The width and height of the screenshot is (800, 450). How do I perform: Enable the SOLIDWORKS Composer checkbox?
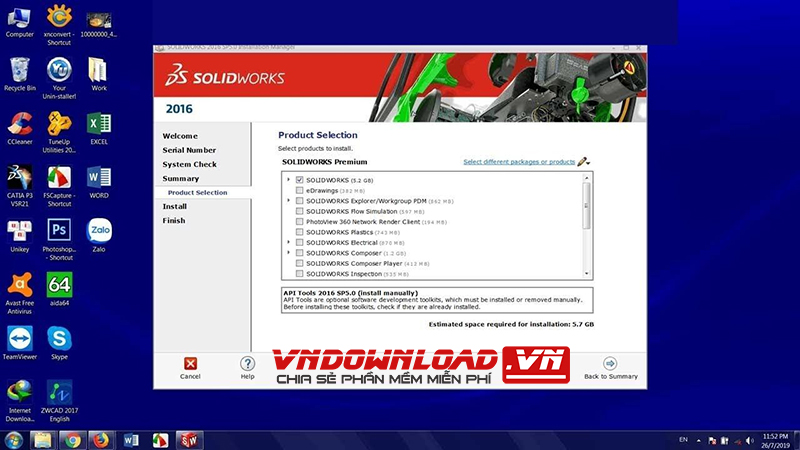tap(299, 253)
